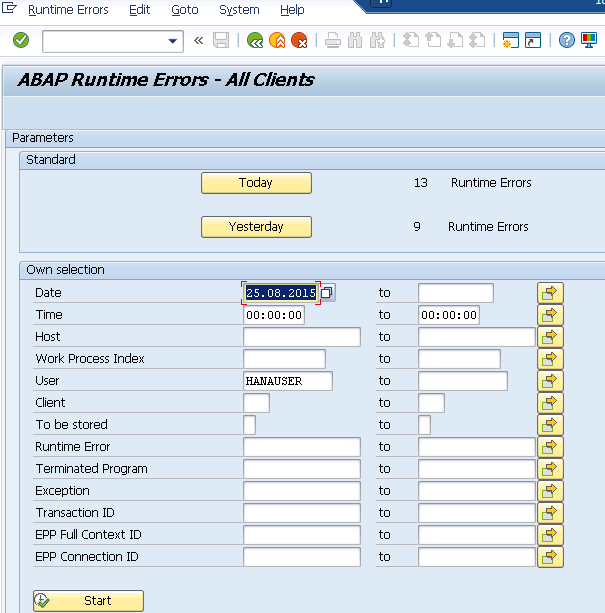Open the Runtime Errors menu
The width and height of the screenshot is (605, 613).
[68, 10]
